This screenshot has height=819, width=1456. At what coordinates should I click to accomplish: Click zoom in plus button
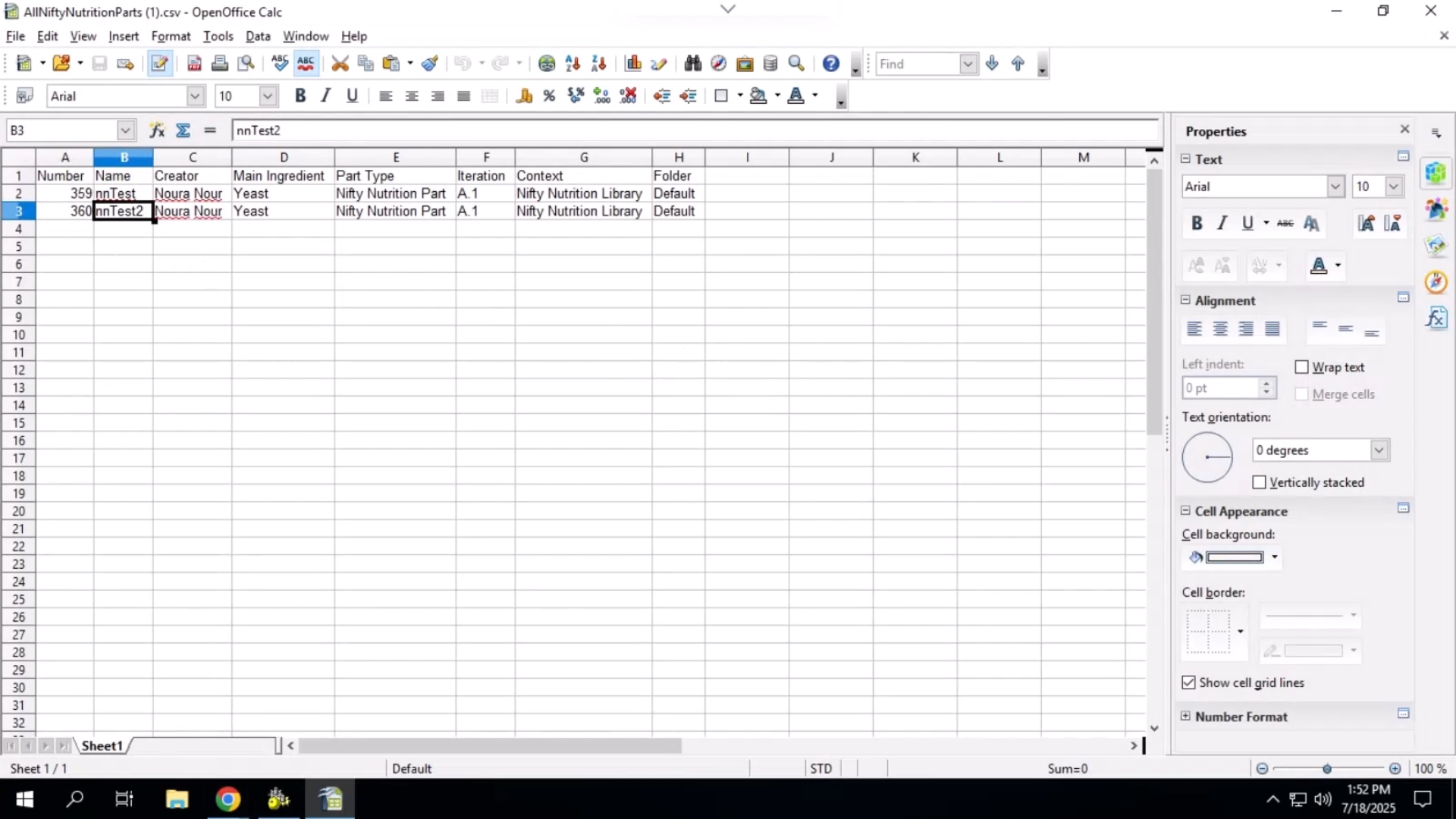pyautogui.click(x=1395, y=768)
